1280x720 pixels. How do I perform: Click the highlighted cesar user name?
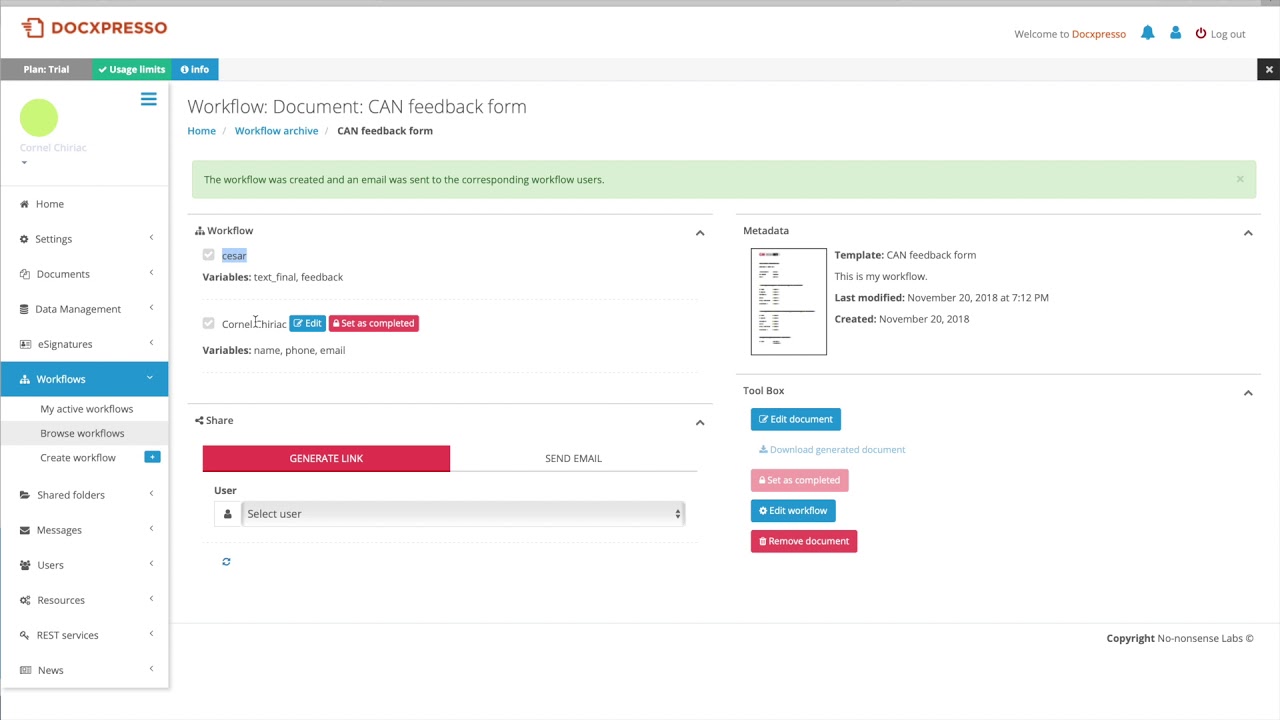(x=234, y=256)
